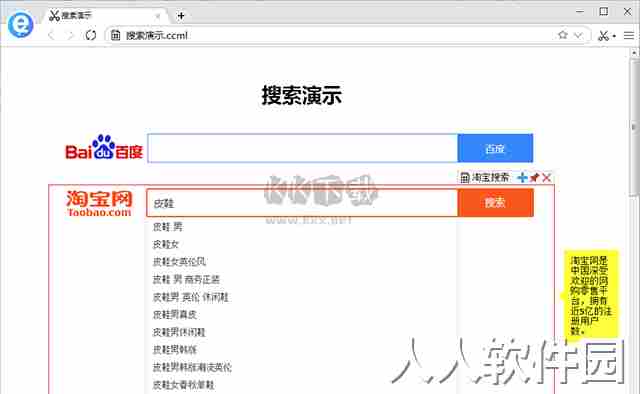Reload the current page
The height and width of the screenshot is (394, 640).
point(91,36)
